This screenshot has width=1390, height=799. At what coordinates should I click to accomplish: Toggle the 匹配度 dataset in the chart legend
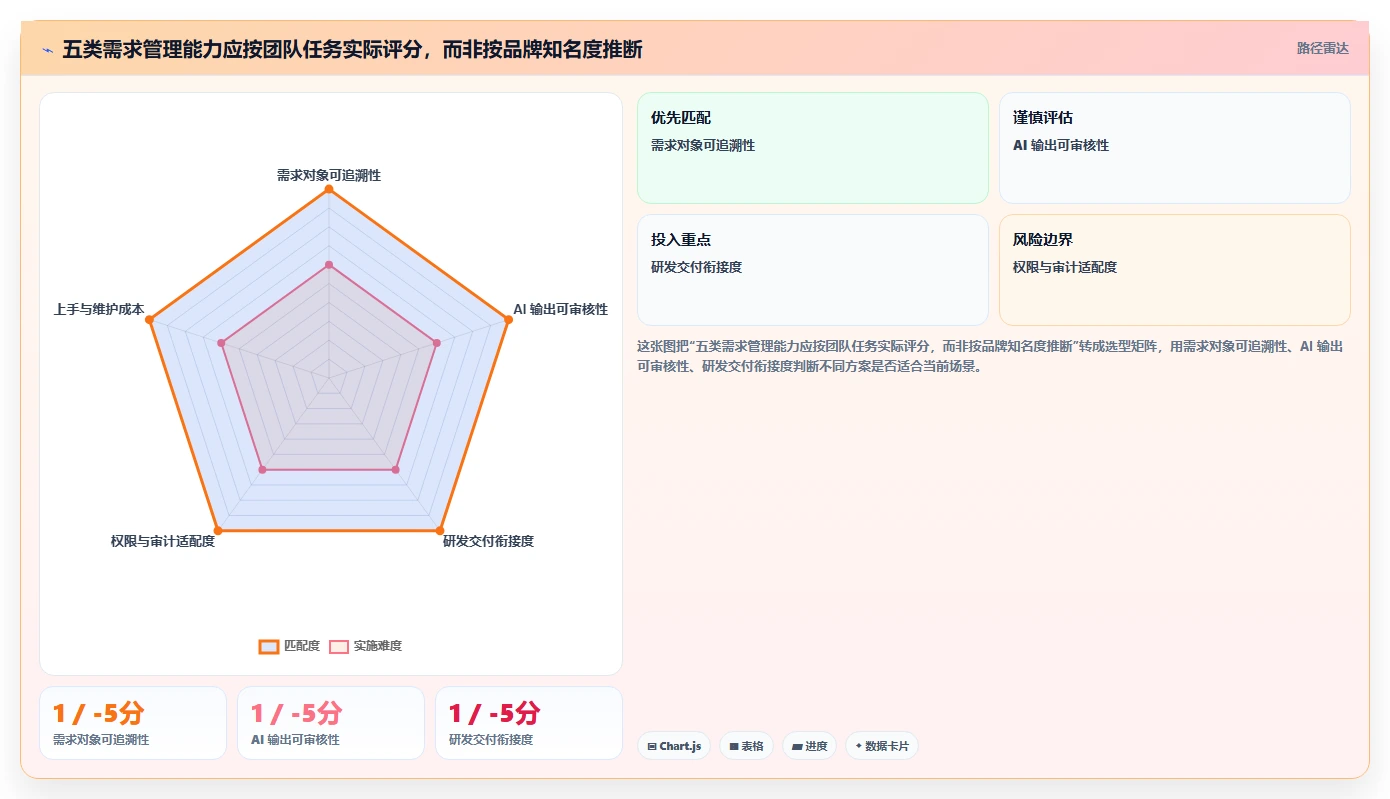click(289, 646)
